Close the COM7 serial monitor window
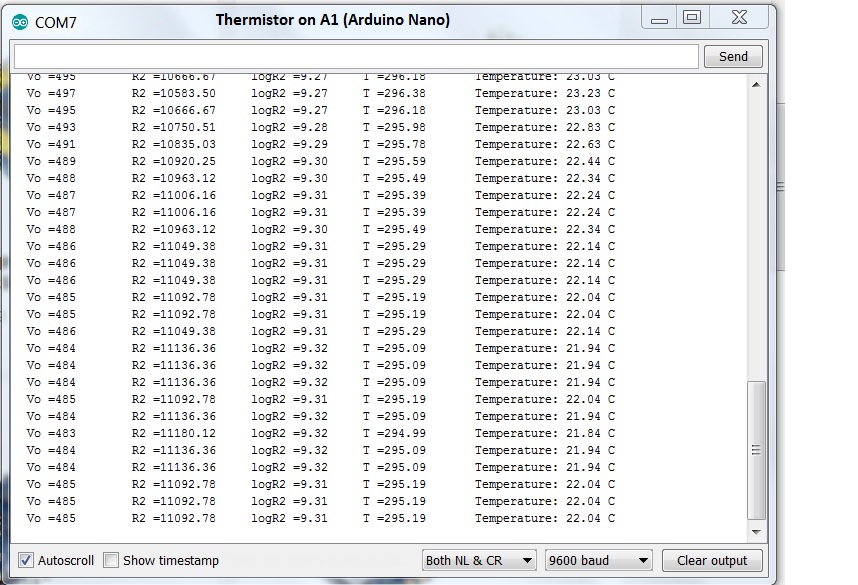The width and height of the screenshot is (858, 585). [x=739, y=18]
